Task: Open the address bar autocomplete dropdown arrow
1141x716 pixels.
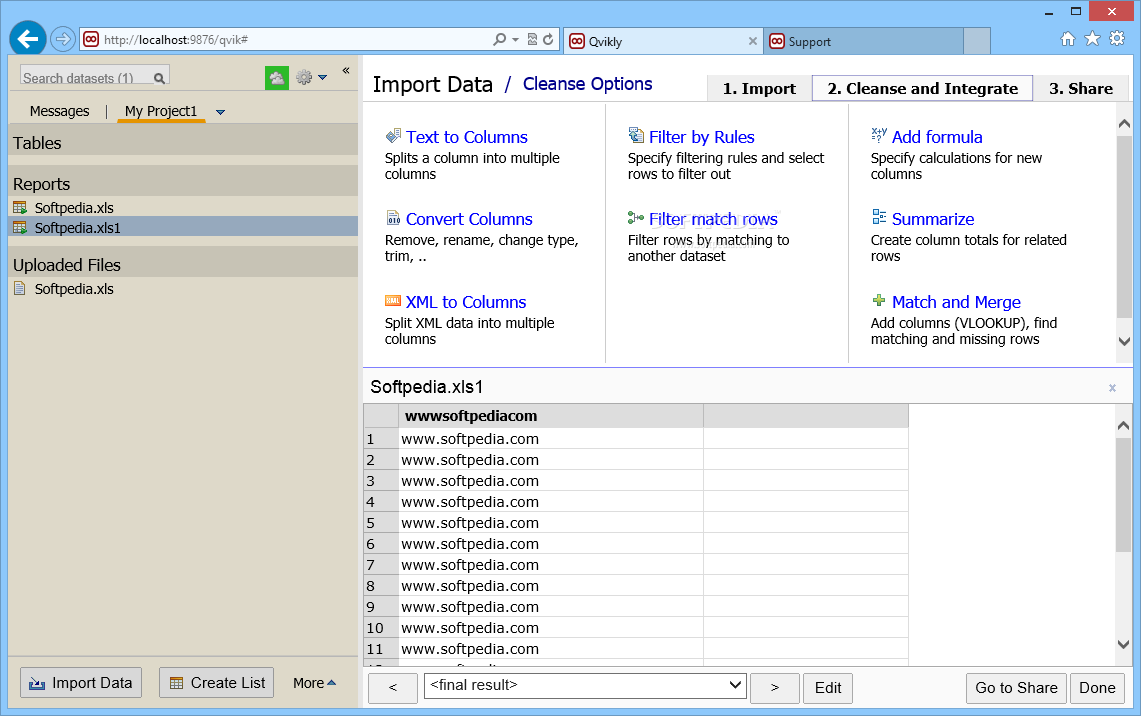Action: tap(515, 39)
